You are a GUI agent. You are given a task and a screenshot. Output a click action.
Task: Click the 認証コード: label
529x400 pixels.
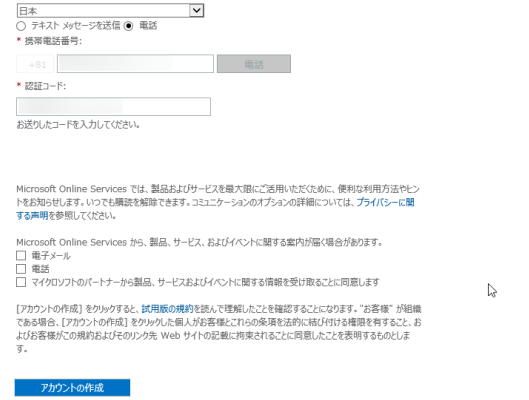pos(45,86)
